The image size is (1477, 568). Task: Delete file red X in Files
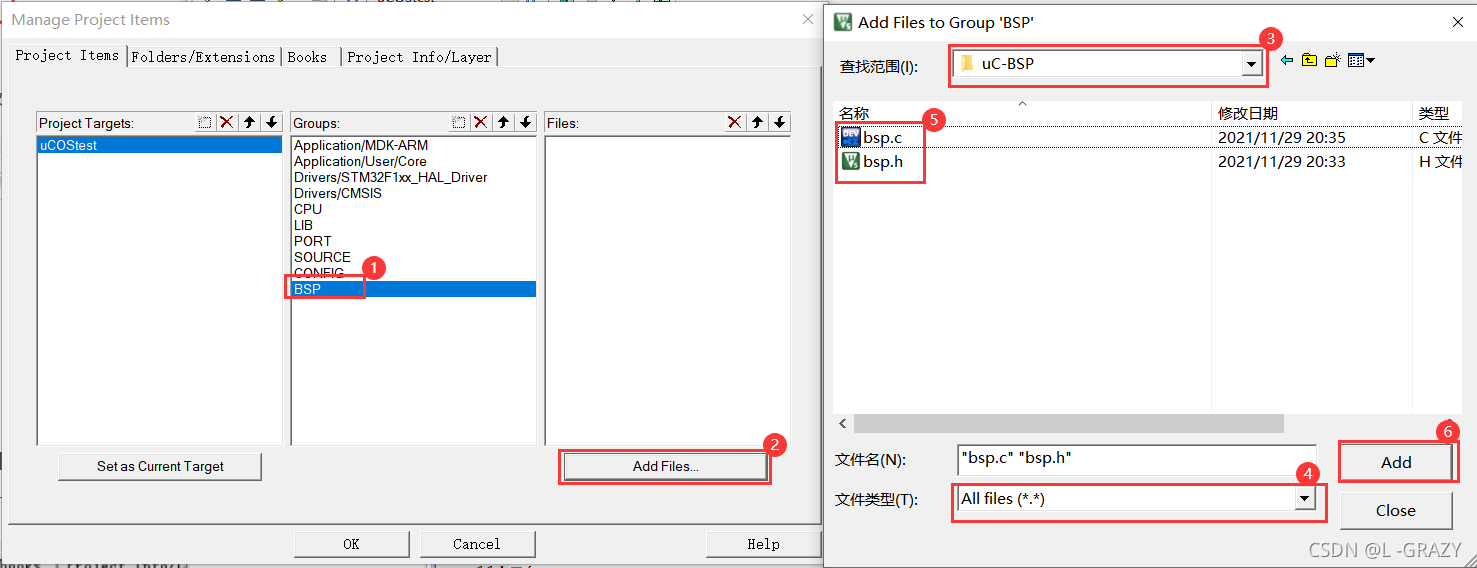point(735,122)
